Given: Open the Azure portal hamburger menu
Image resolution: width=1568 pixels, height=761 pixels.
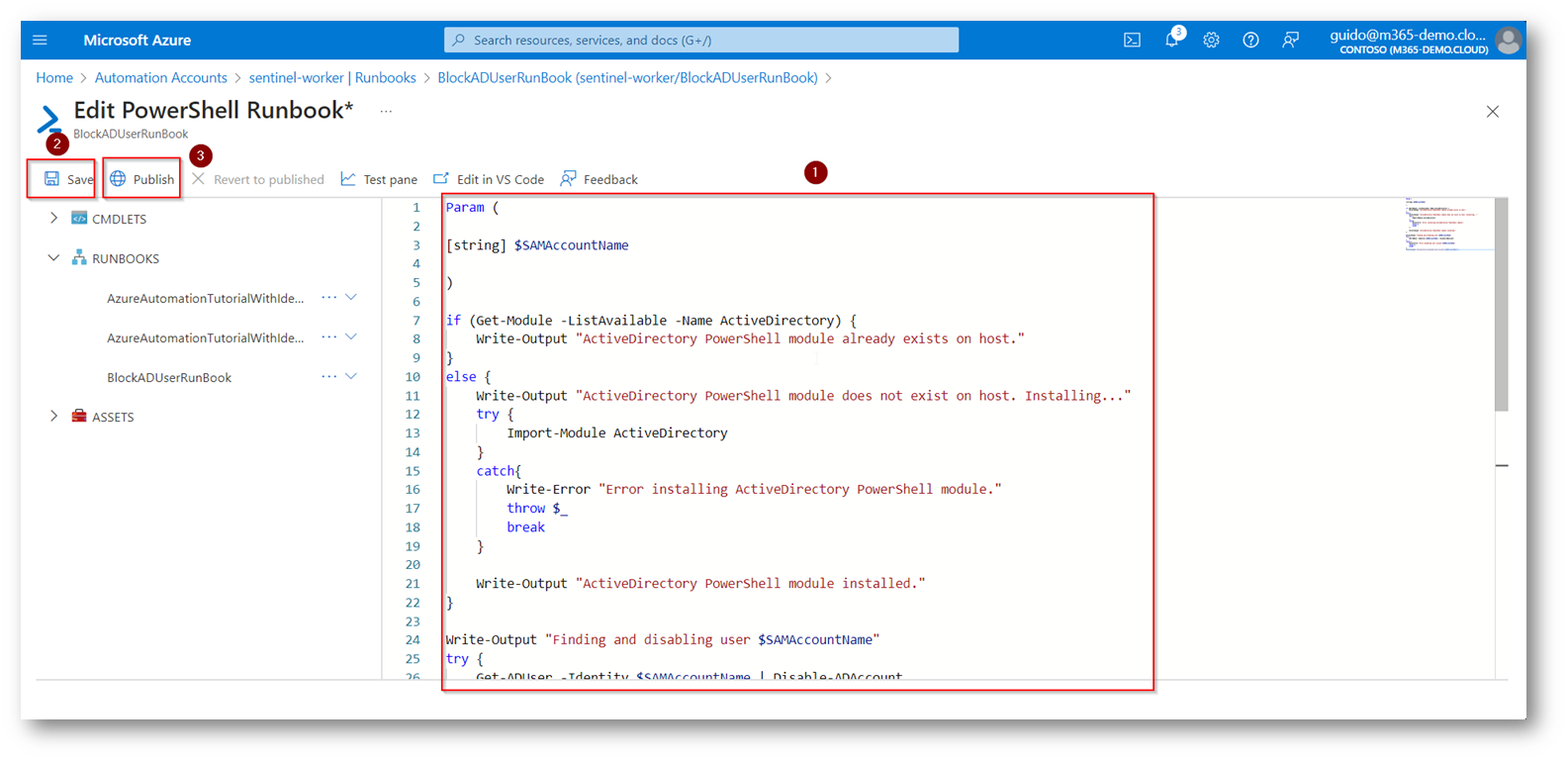Looking at the screenshot, I should tap(40, 41).
